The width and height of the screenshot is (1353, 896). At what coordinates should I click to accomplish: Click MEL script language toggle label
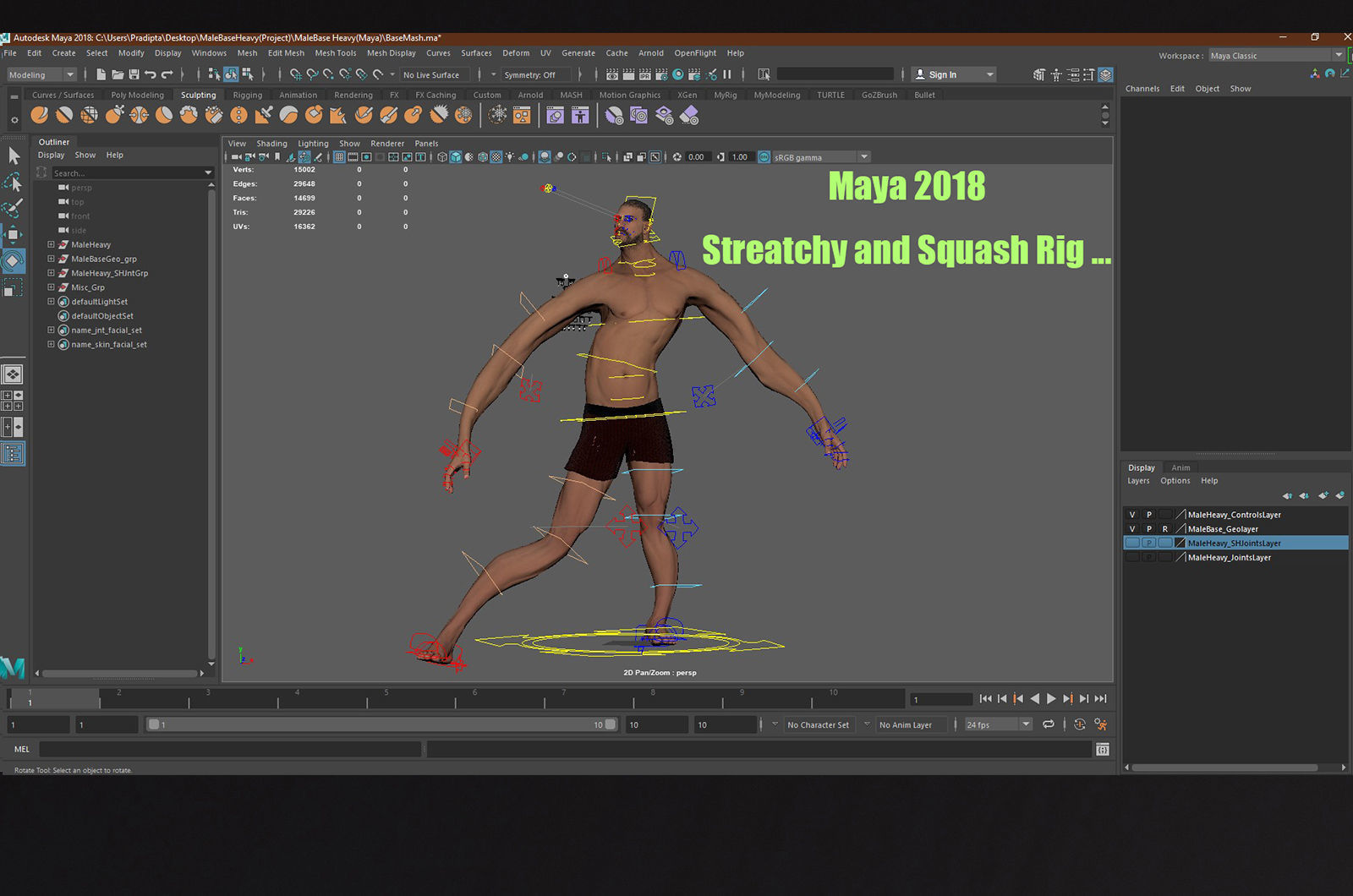[x=22, y=750]
